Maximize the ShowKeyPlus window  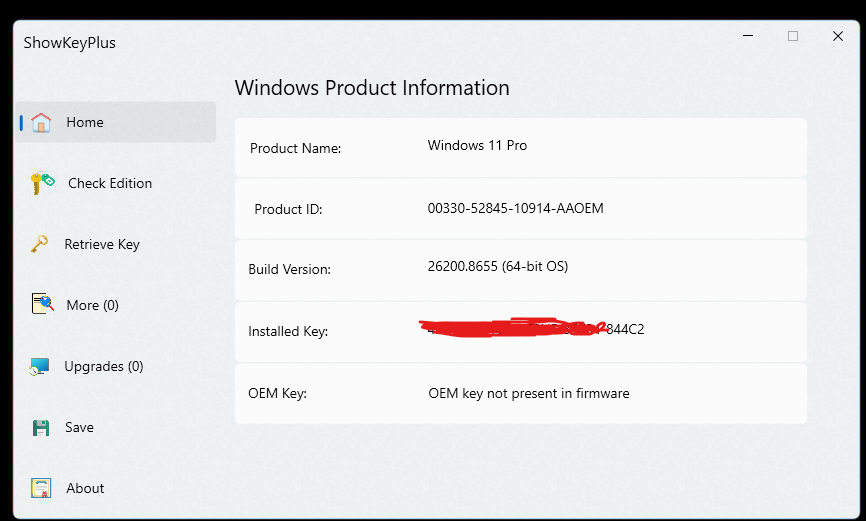(x=793, y=36)
